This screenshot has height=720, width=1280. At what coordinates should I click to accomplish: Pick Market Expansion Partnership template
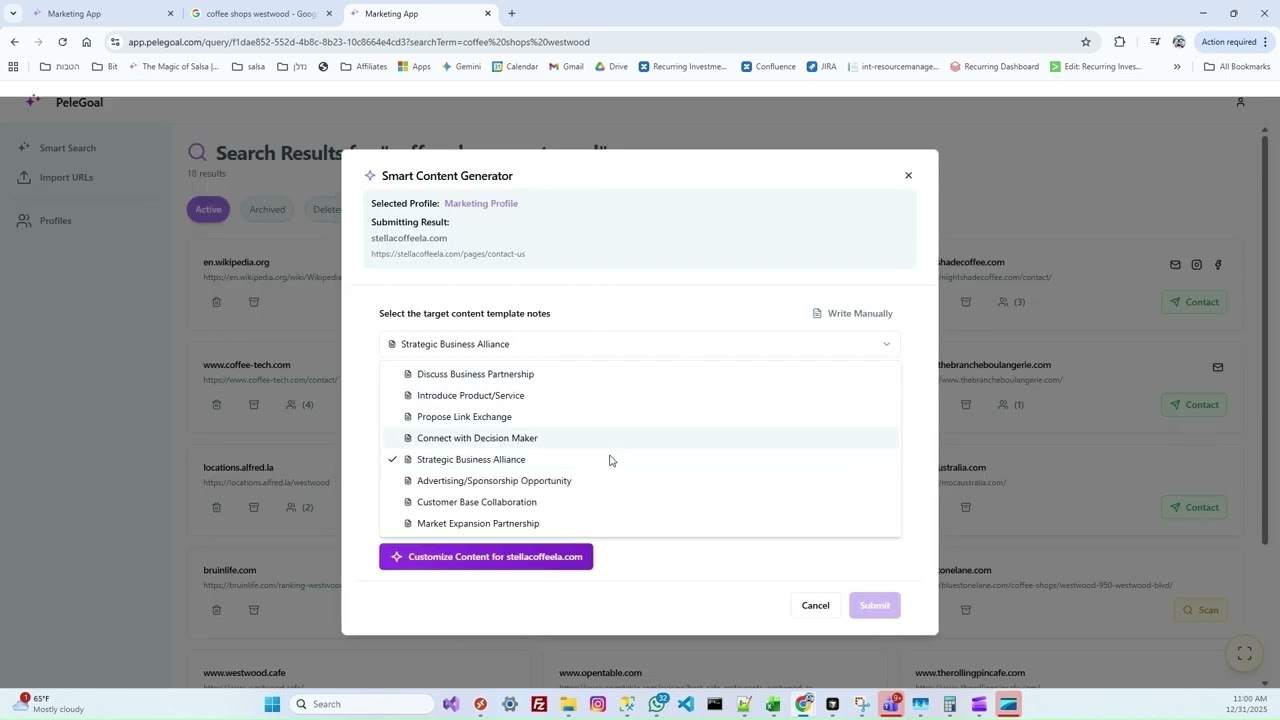point(641,523)
